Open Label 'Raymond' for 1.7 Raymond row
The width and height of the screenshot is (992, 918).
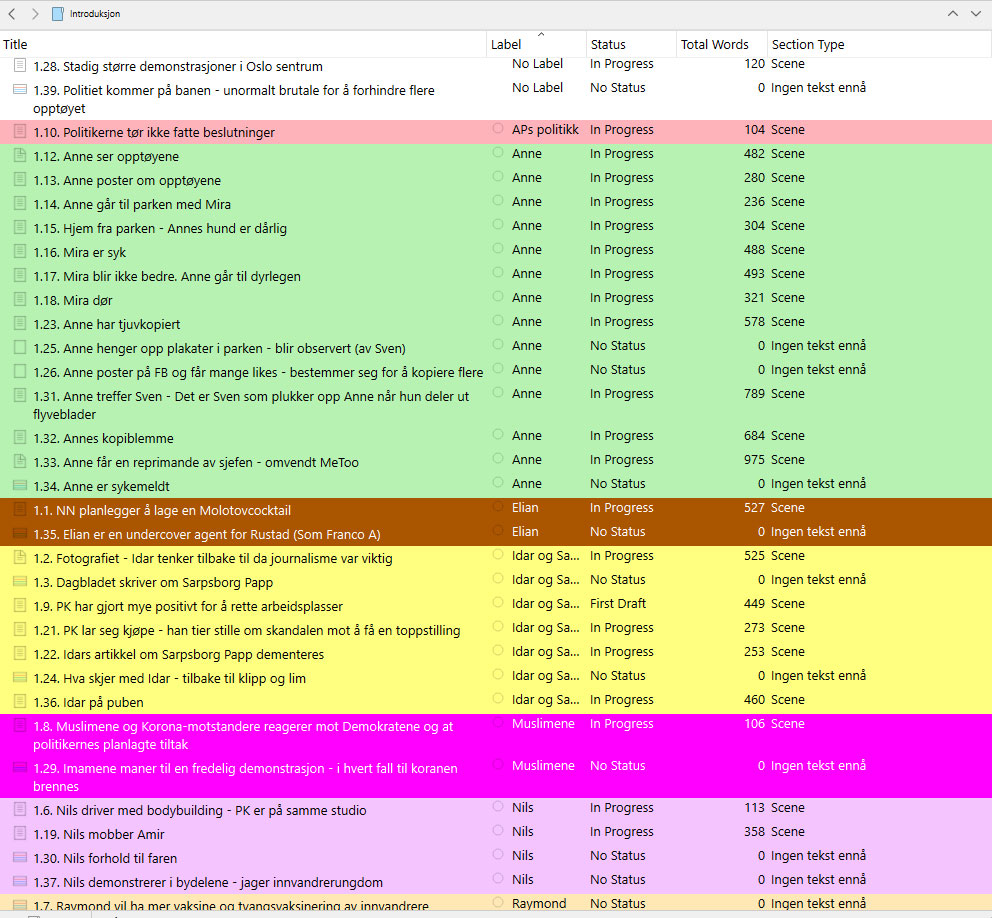point(539,903)
